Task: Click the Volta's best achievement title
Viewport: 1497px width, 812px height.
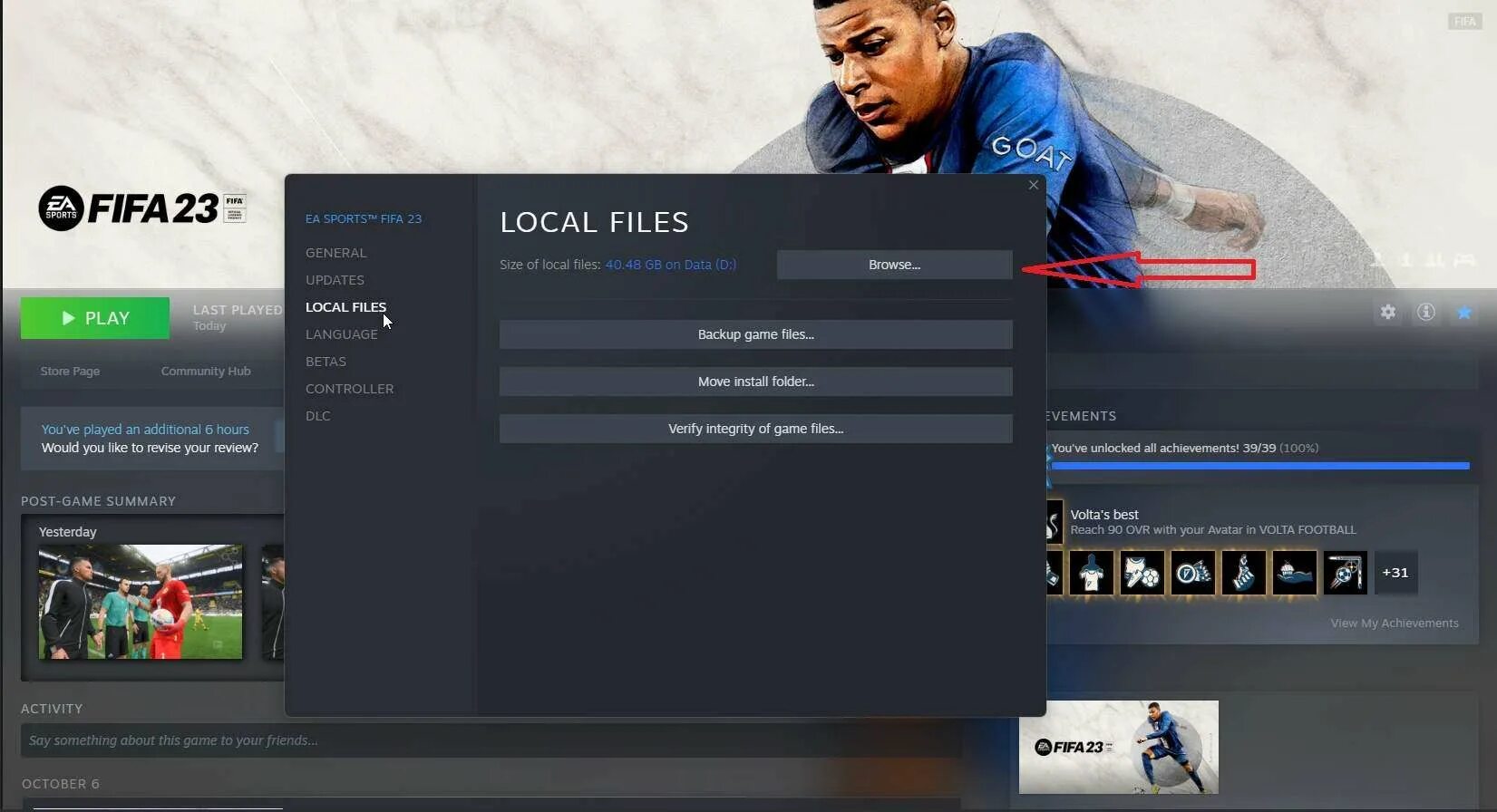Action: pos(1103,514)
